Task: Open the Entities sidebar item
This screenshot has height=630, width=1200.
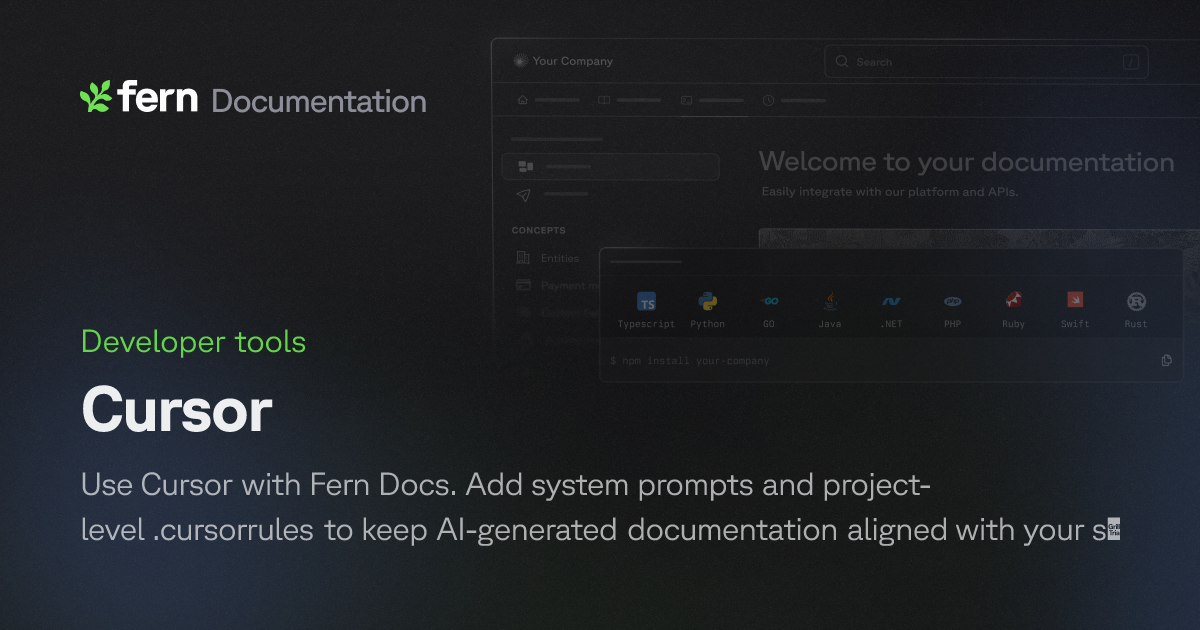Action: tap(548, 258)
